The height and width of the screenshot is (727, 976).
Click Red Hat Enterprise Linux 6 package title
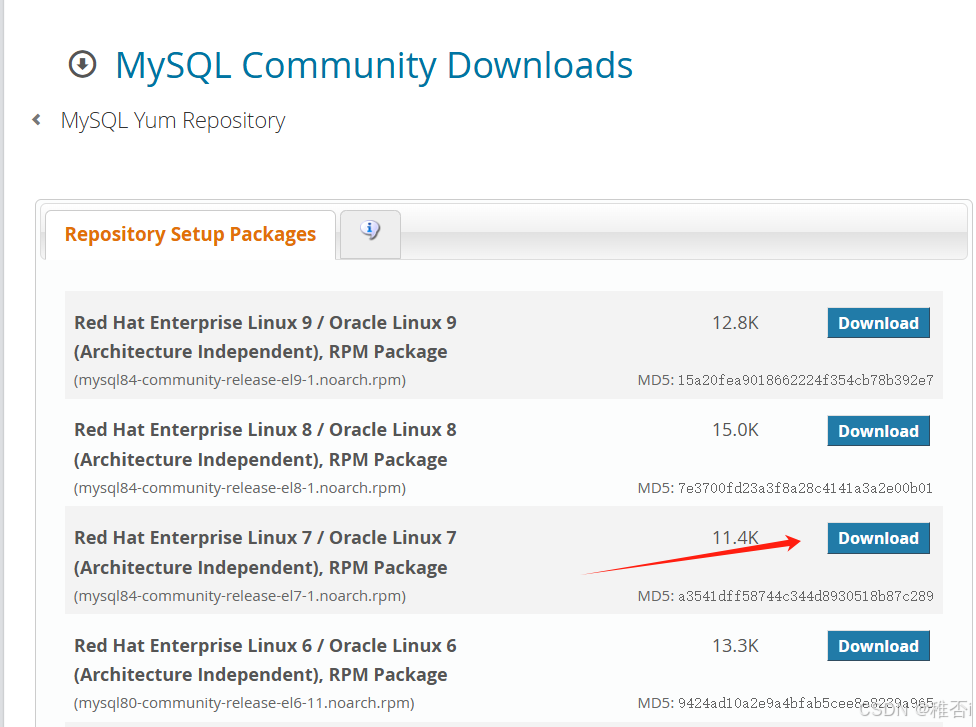265,660
